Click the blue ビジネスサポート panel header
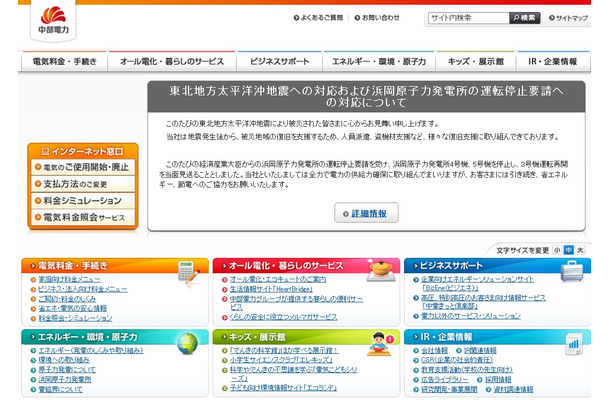Image resolution: width=610 pixels, height=400 pixels. pos(498,265)
